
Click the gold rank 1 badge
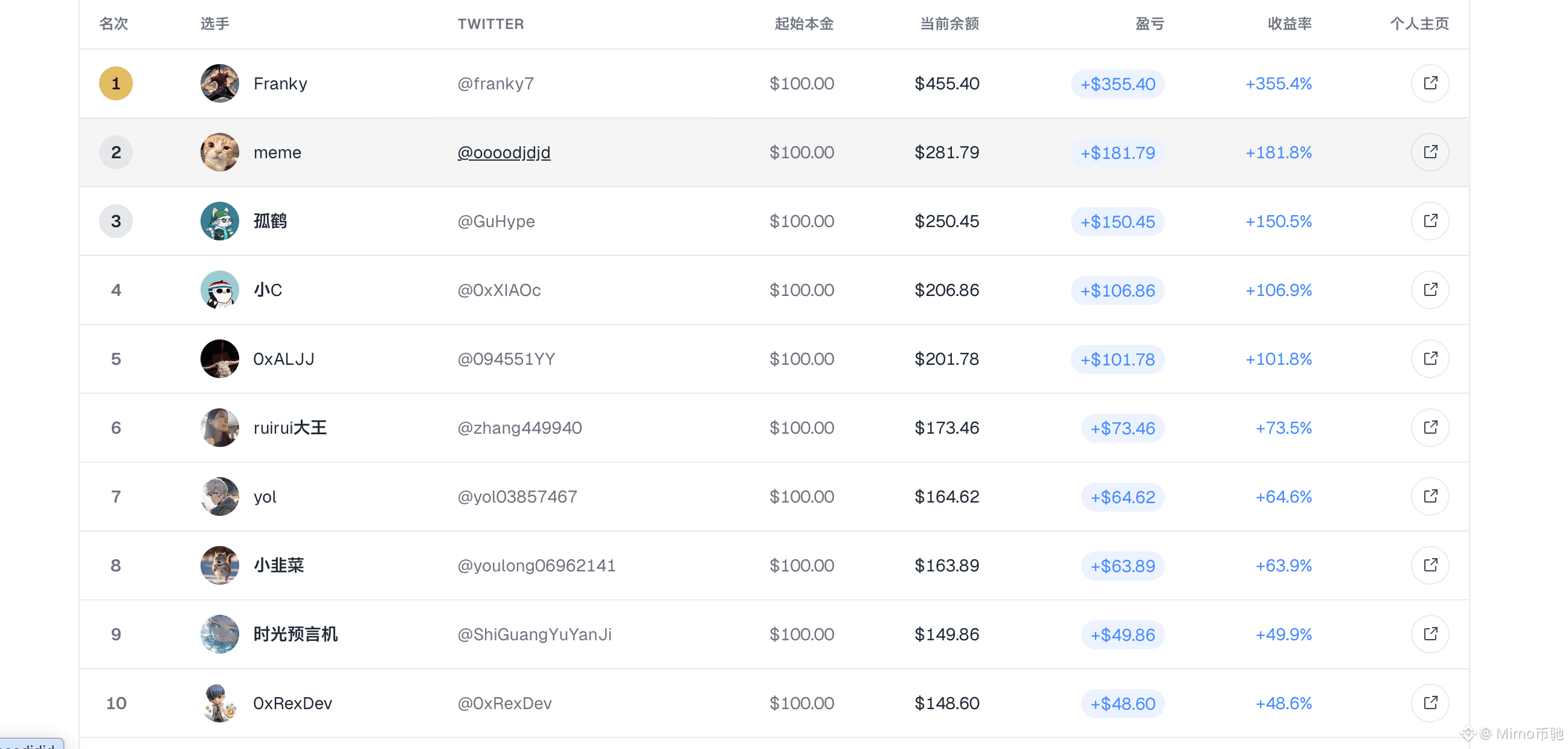point(115,83)
